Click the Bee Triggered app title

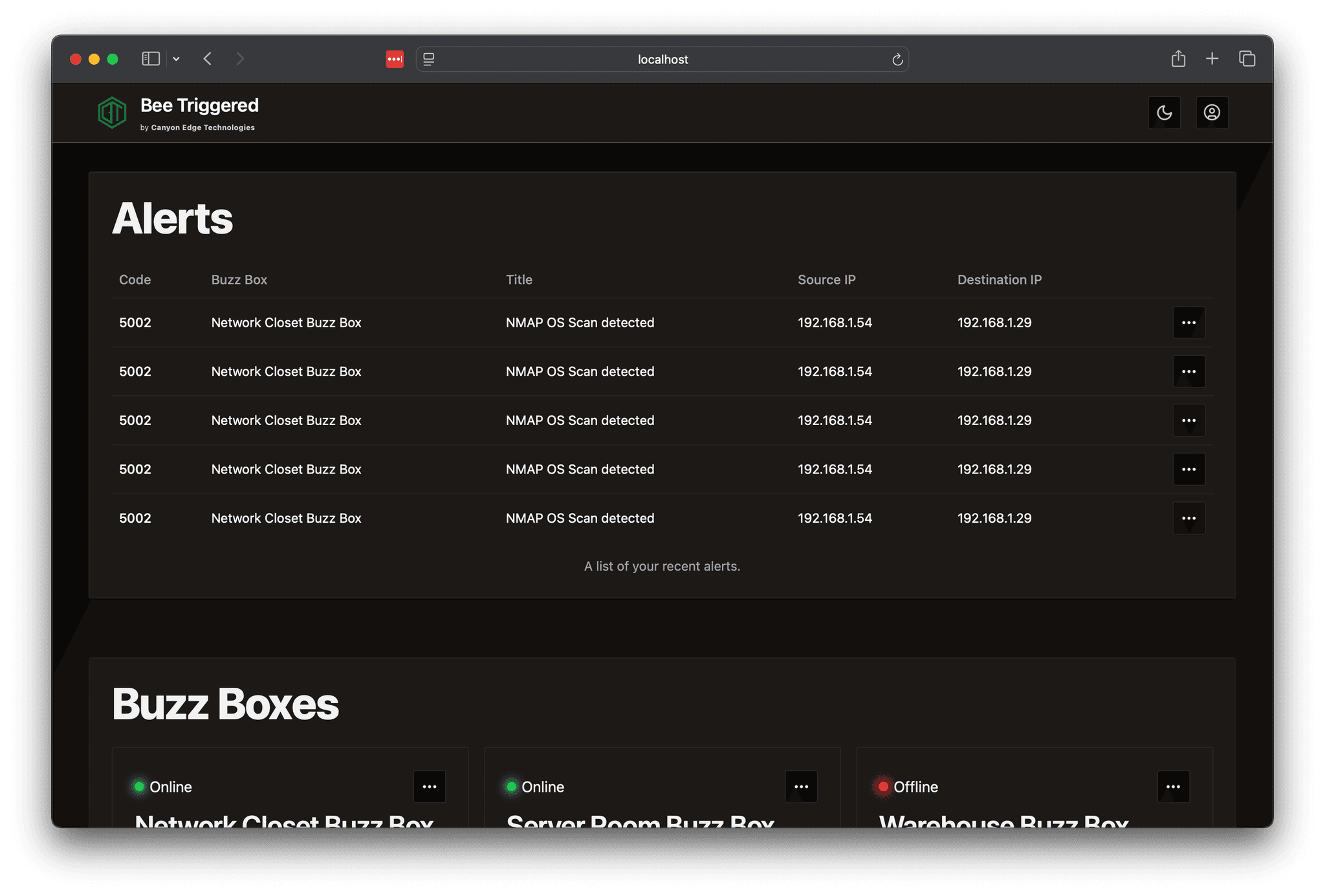coord(199,105)
